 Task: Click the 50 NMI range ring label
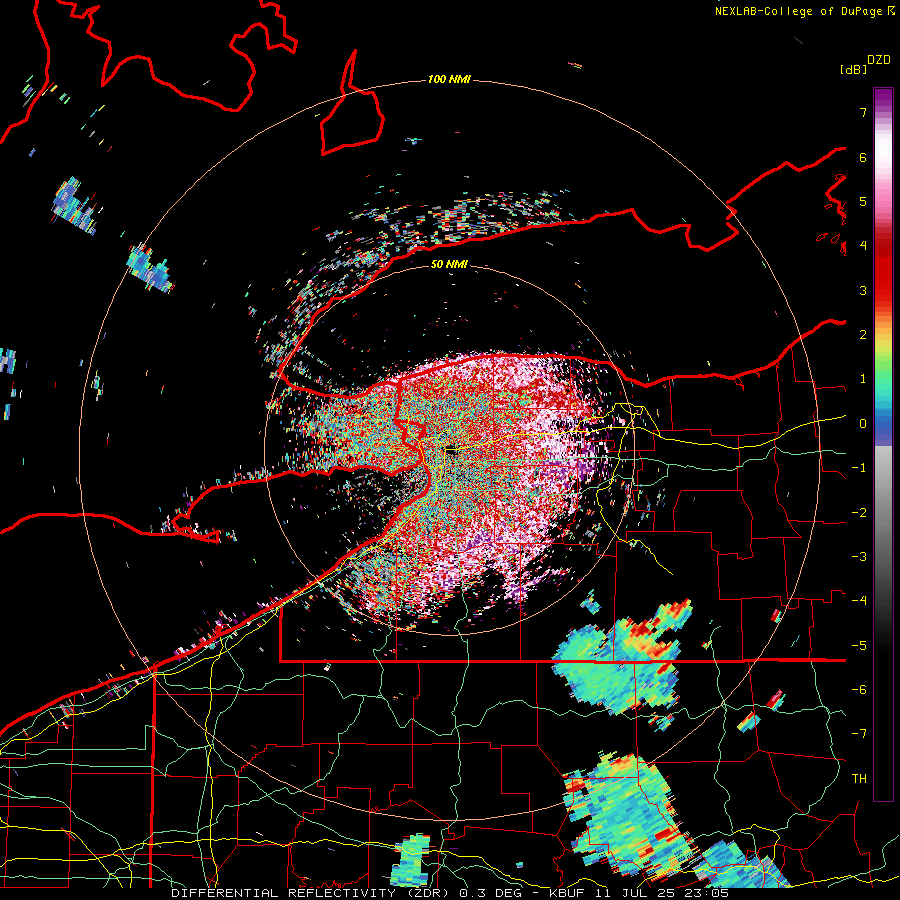(449, 265)
